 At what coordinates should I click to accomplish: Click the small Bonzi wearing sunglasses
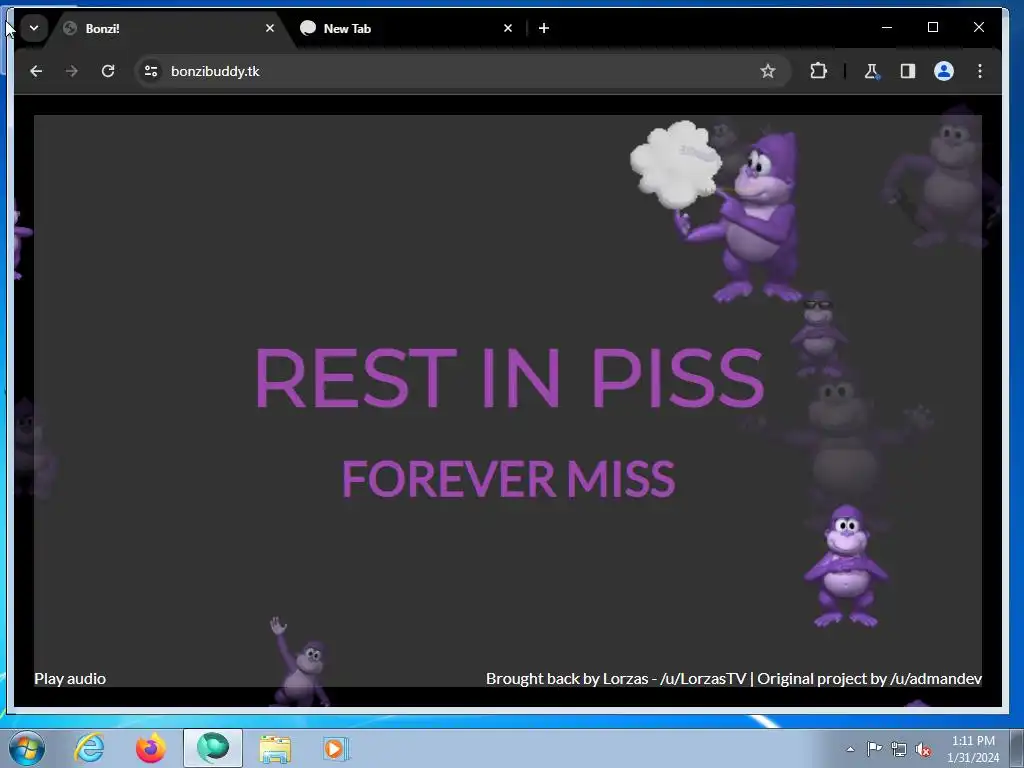click(818, 334)
